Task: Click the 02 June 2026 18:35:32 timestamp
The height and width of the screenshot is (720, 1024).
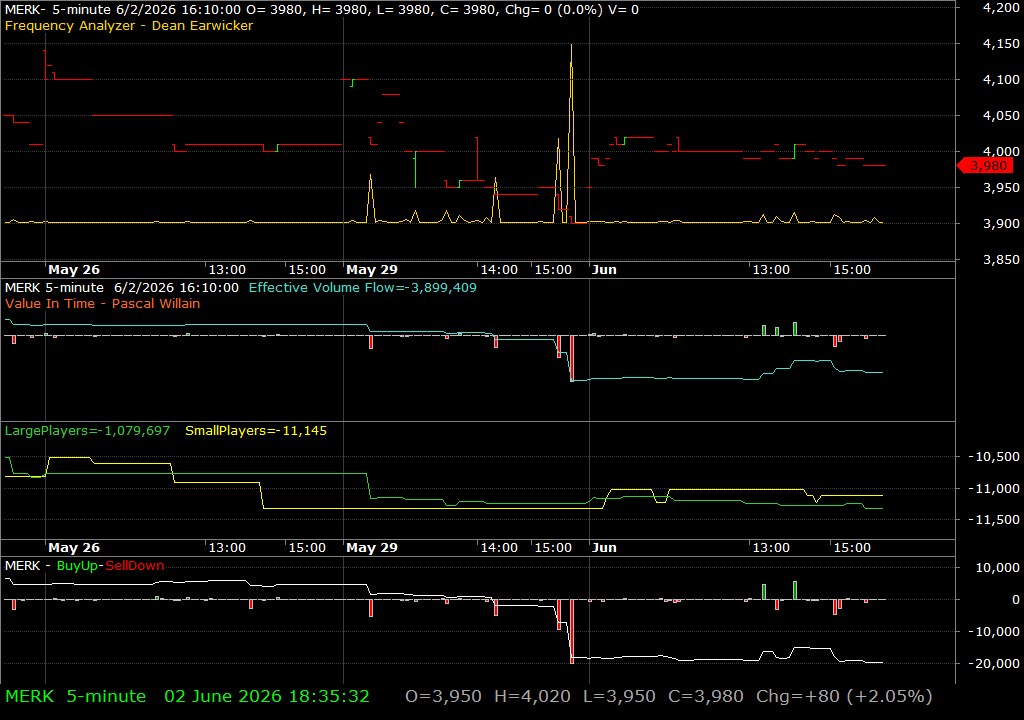Action: pyautogui.click(x=266, y=696)
